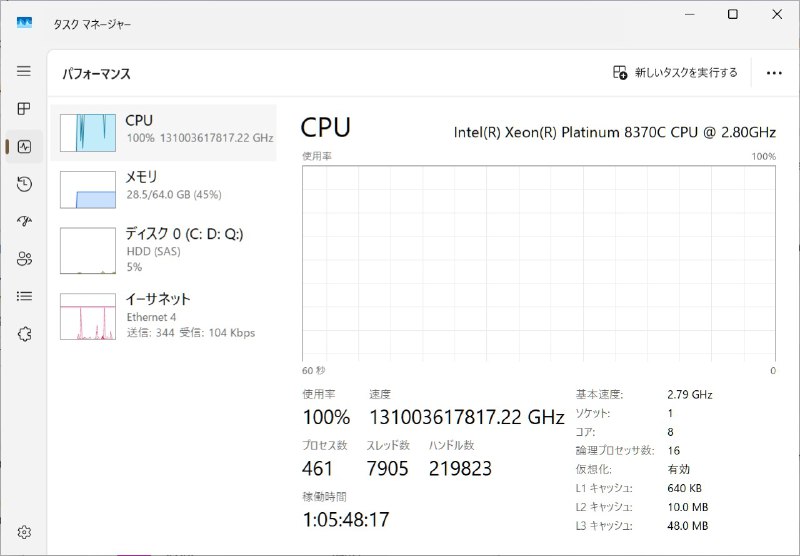Screen dimensions: 800x556
Task: Select the CPU performance entry
Action: (x=163, y=133)
